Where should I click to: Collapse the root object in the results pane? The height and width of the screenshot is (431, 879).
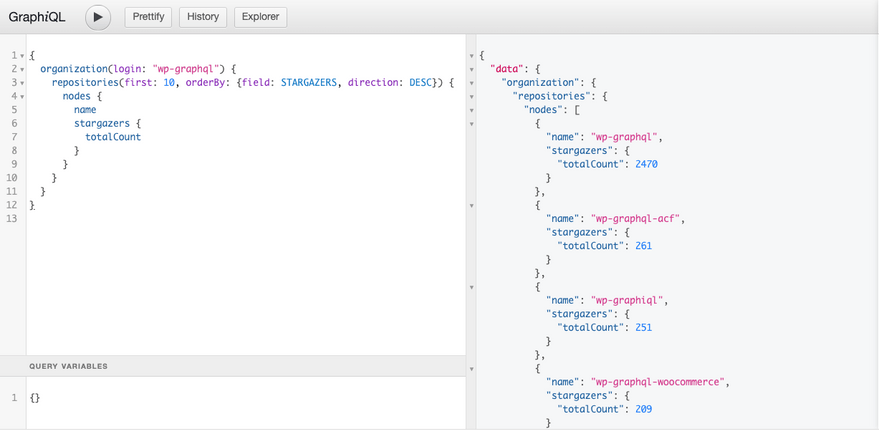[471, 55]
